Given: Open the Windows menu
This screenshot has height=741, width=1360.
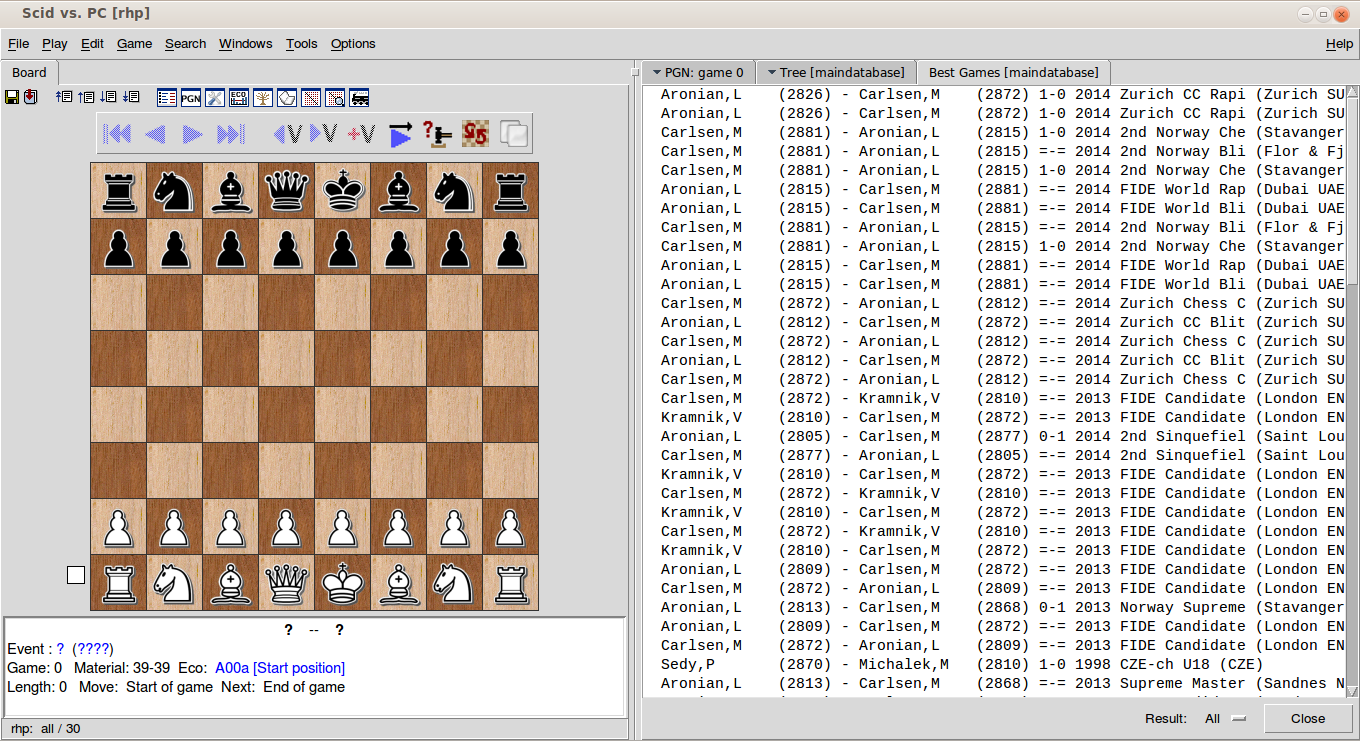Looking at the screenshot, I should [245, 43].
